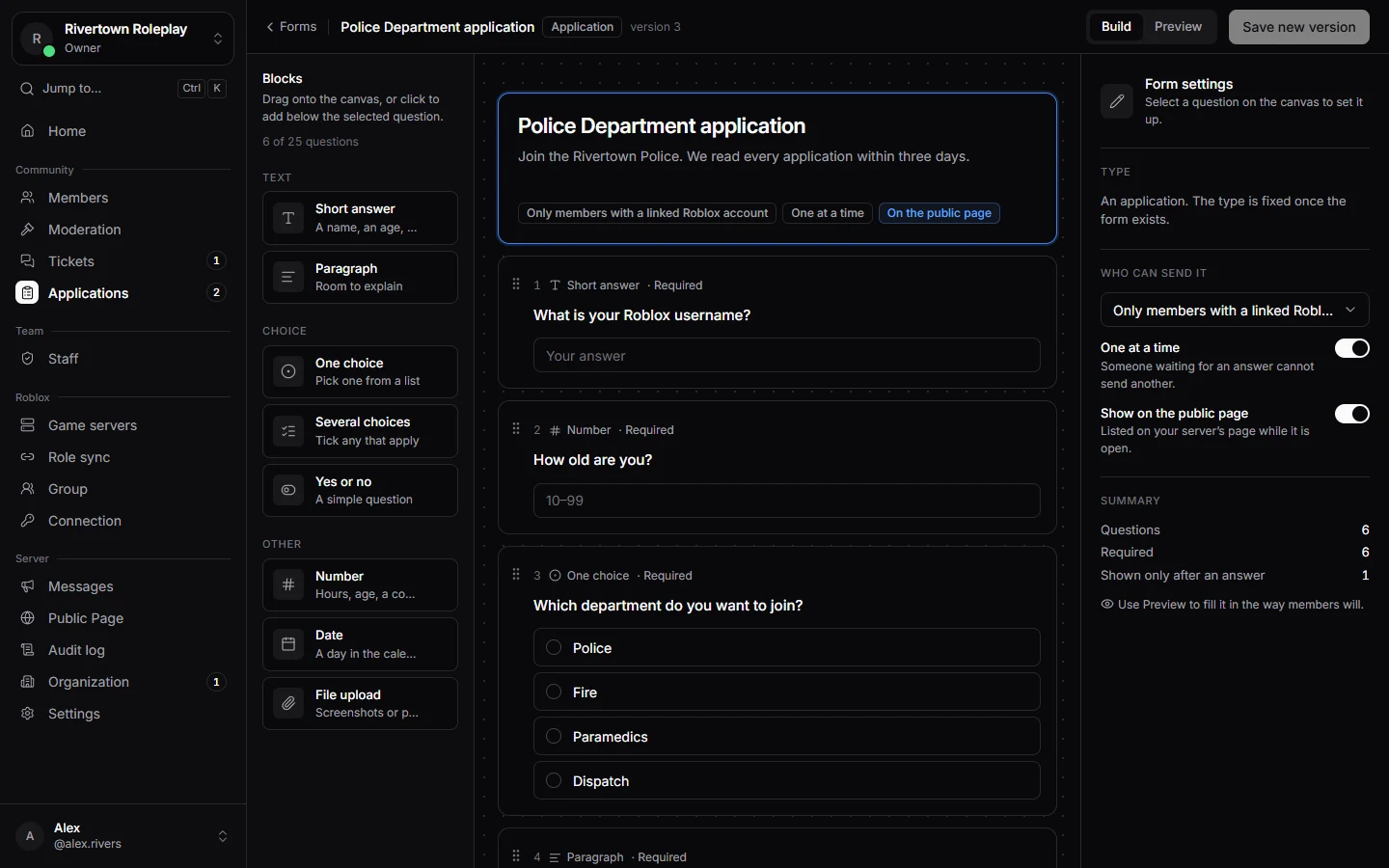Viewport: 1389px width, 868px height.
Task: Select the Fire radio option
Action: pyautogui.click(x=554, y=692)
